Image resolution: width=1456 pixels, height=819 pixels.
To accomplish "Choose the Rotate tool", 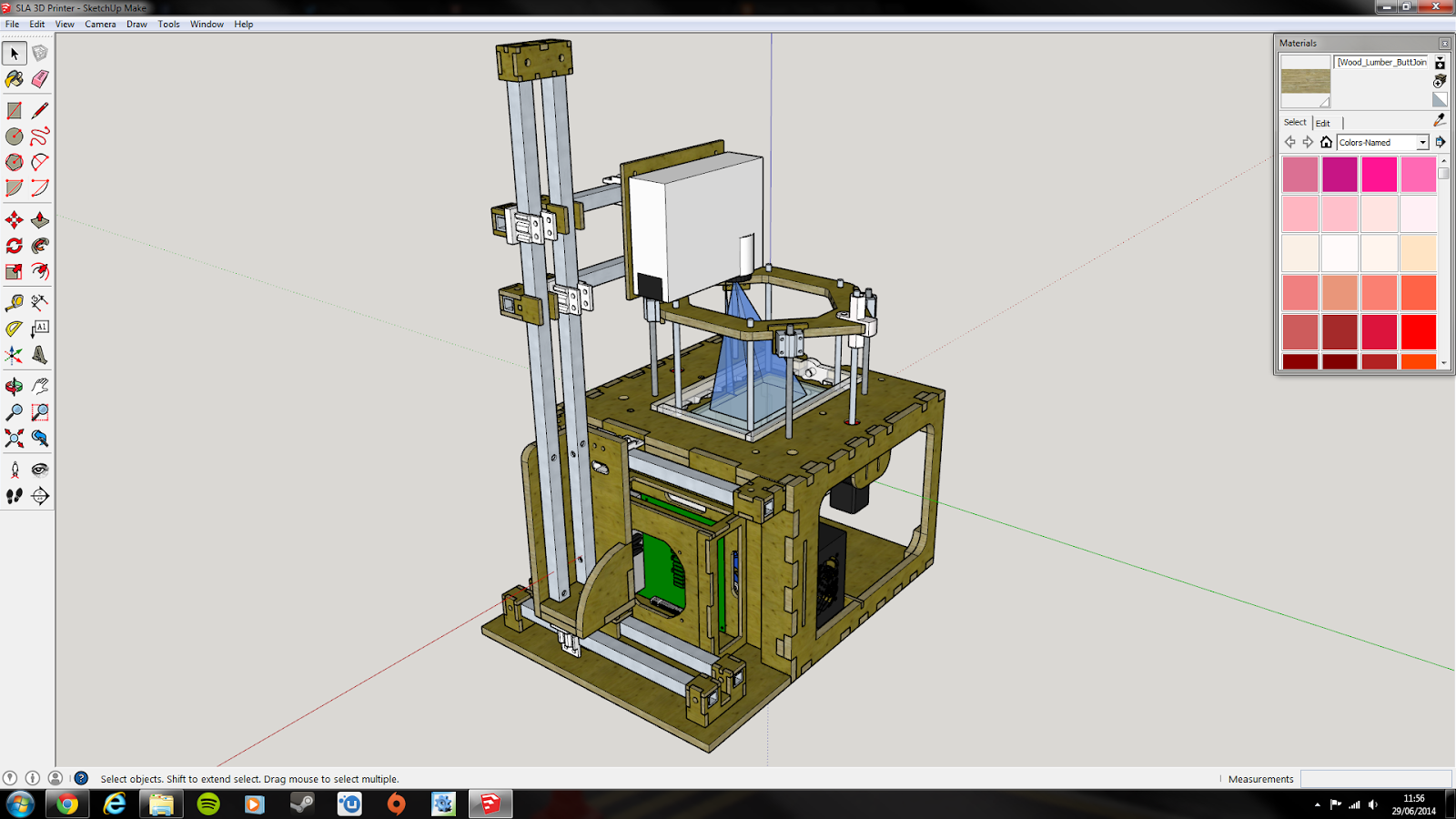I will pyautogui.click(x=15, y=246).
